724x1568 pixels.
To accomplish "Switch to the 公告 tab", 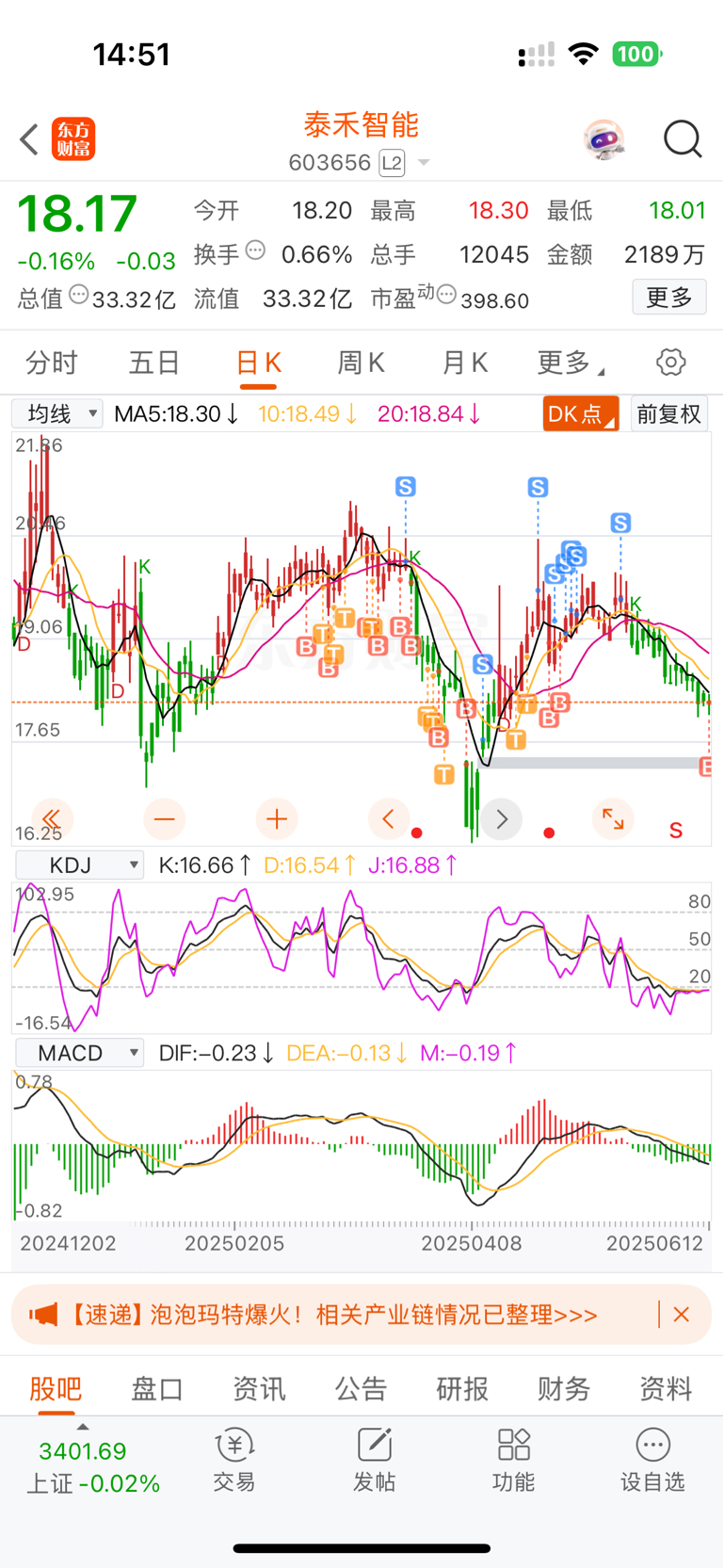I will click(361, 1388).
